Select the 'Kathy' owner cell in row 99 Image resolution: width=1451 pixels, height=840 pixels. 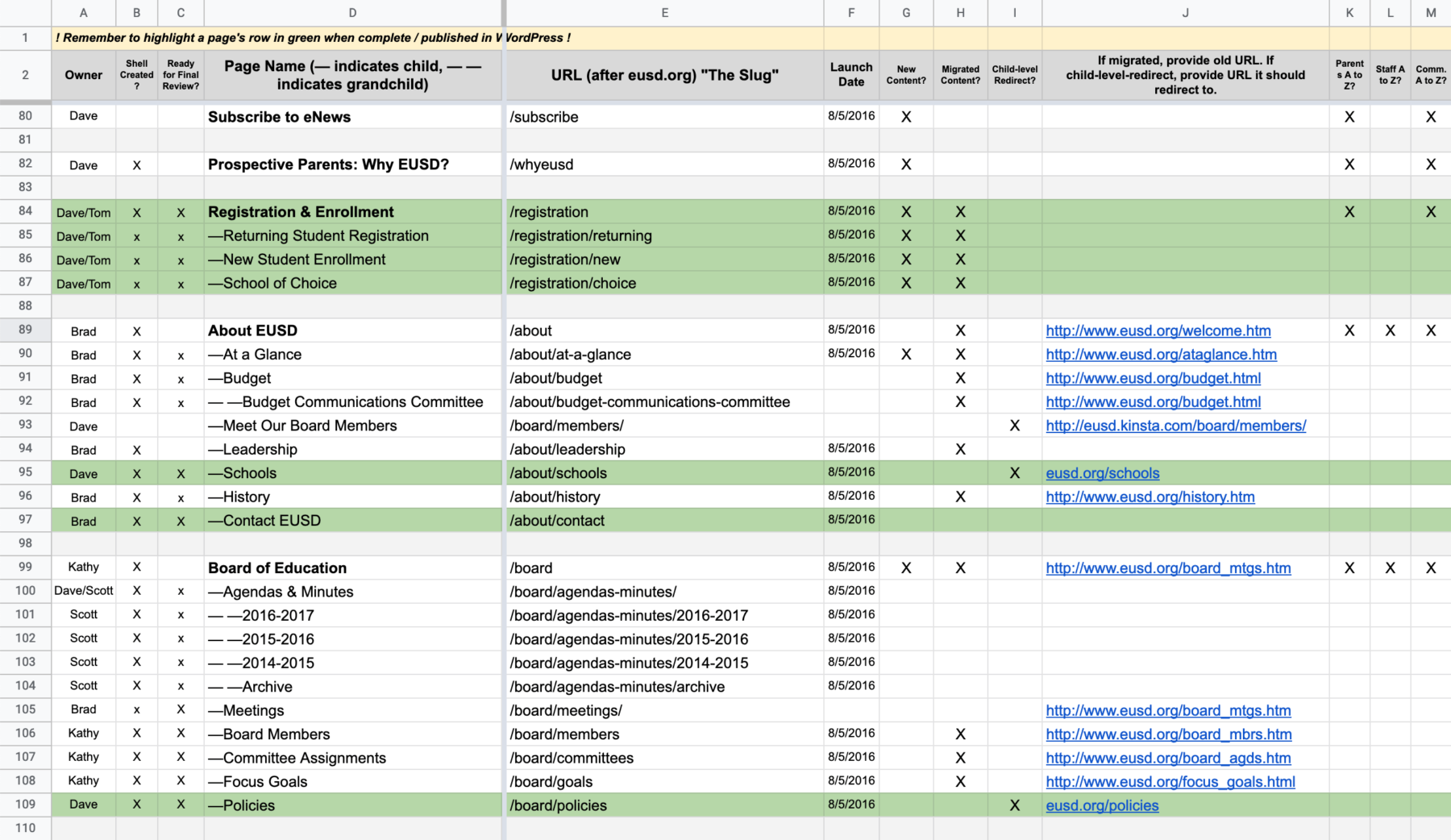pyautogui.click(x=84, y=568)
